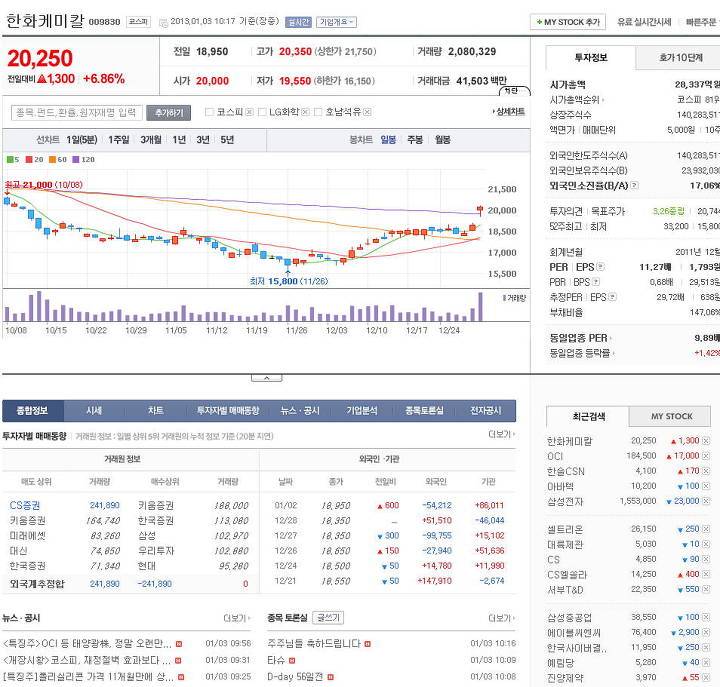
Task: Open 동일업종 등락률 details arrow
Action: tap(613, 354)
